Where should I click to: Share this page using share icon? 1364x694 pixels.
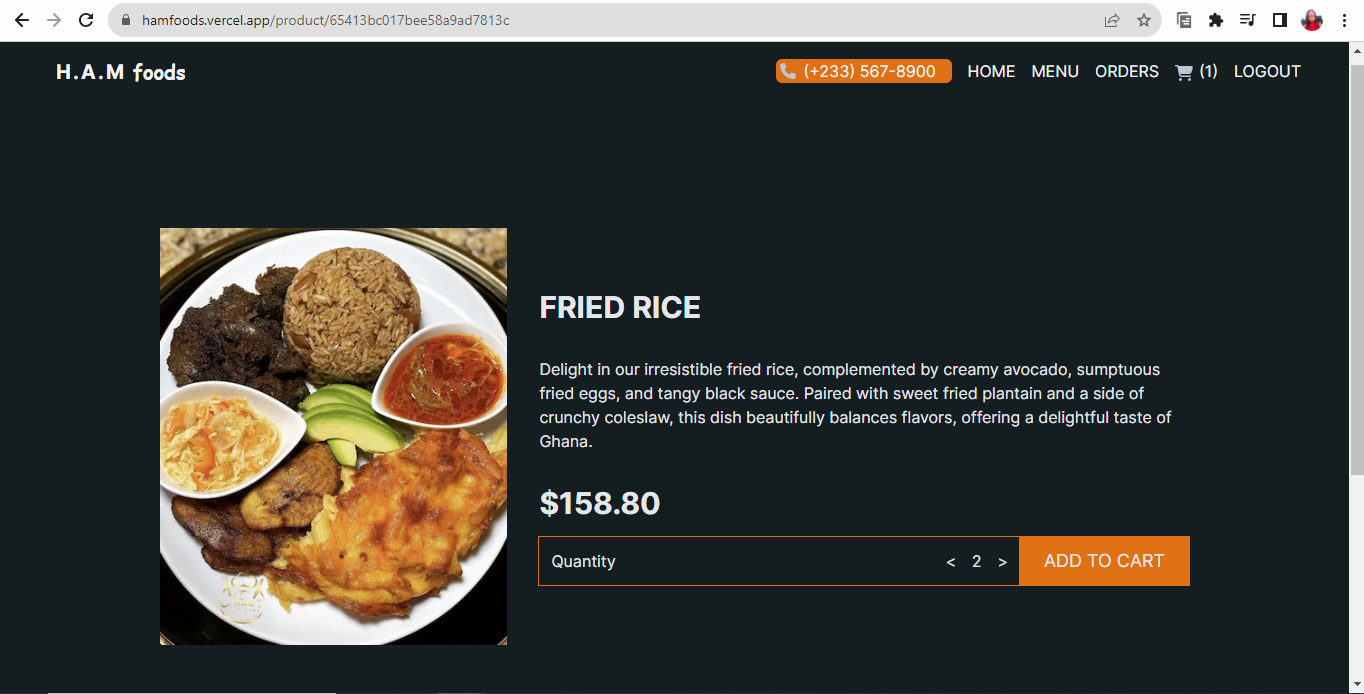coord(1112,20)
